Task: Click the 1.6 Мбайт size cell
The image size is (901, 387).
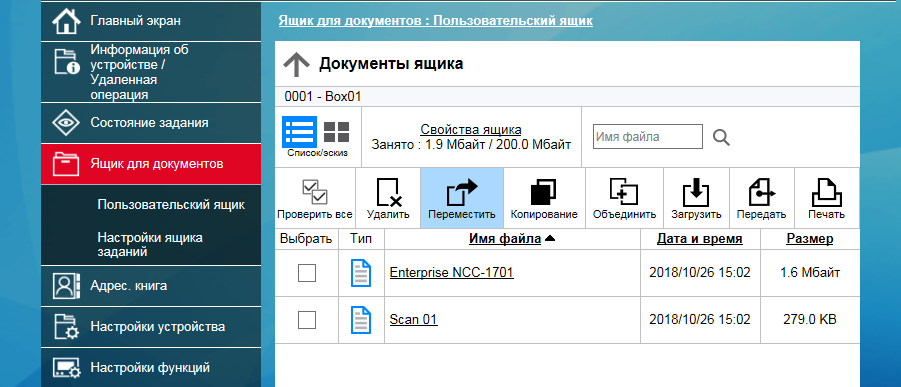Action: pos(810,273)
